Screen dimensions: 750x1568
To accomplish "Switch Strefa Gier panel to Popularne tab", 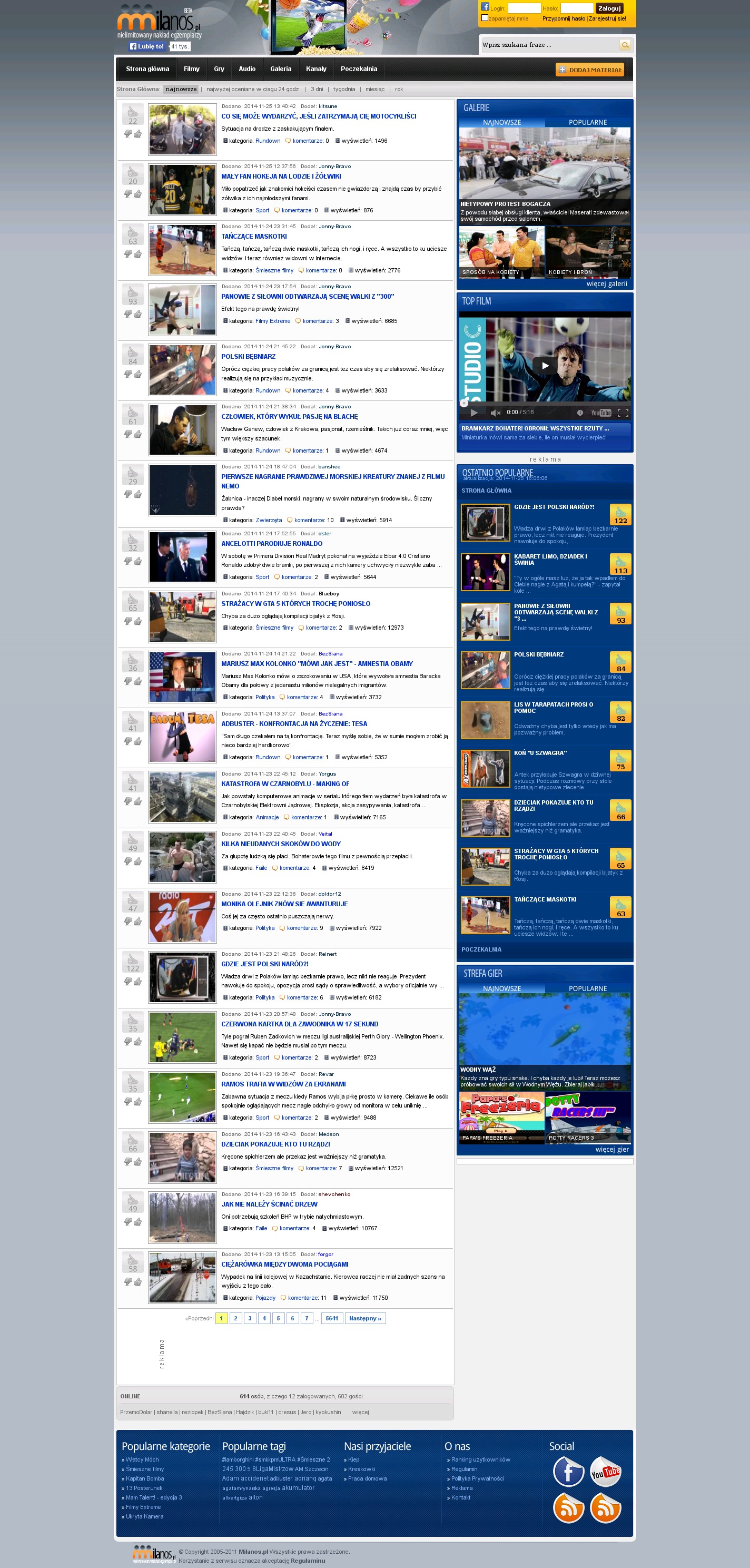I will point(588,988).
